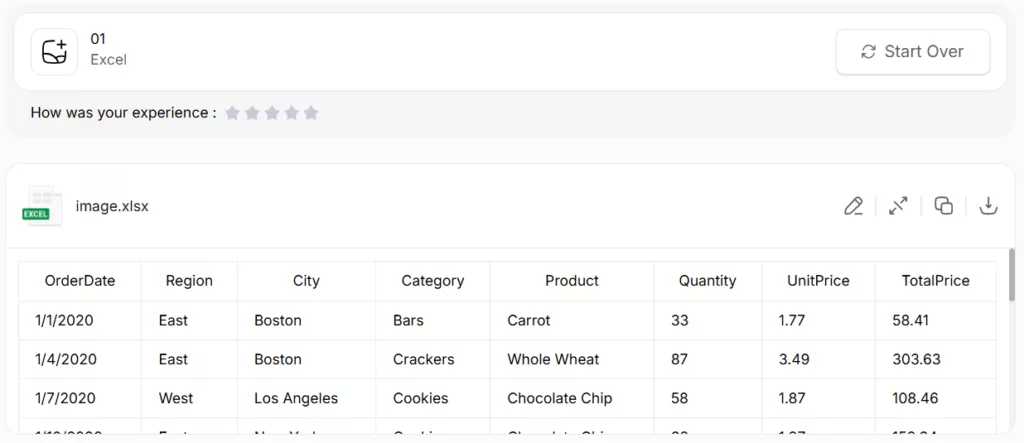The width and height of the screenshot is (1024, 443).
Task: Rate experience with the second star
Action: coord(252,113)
